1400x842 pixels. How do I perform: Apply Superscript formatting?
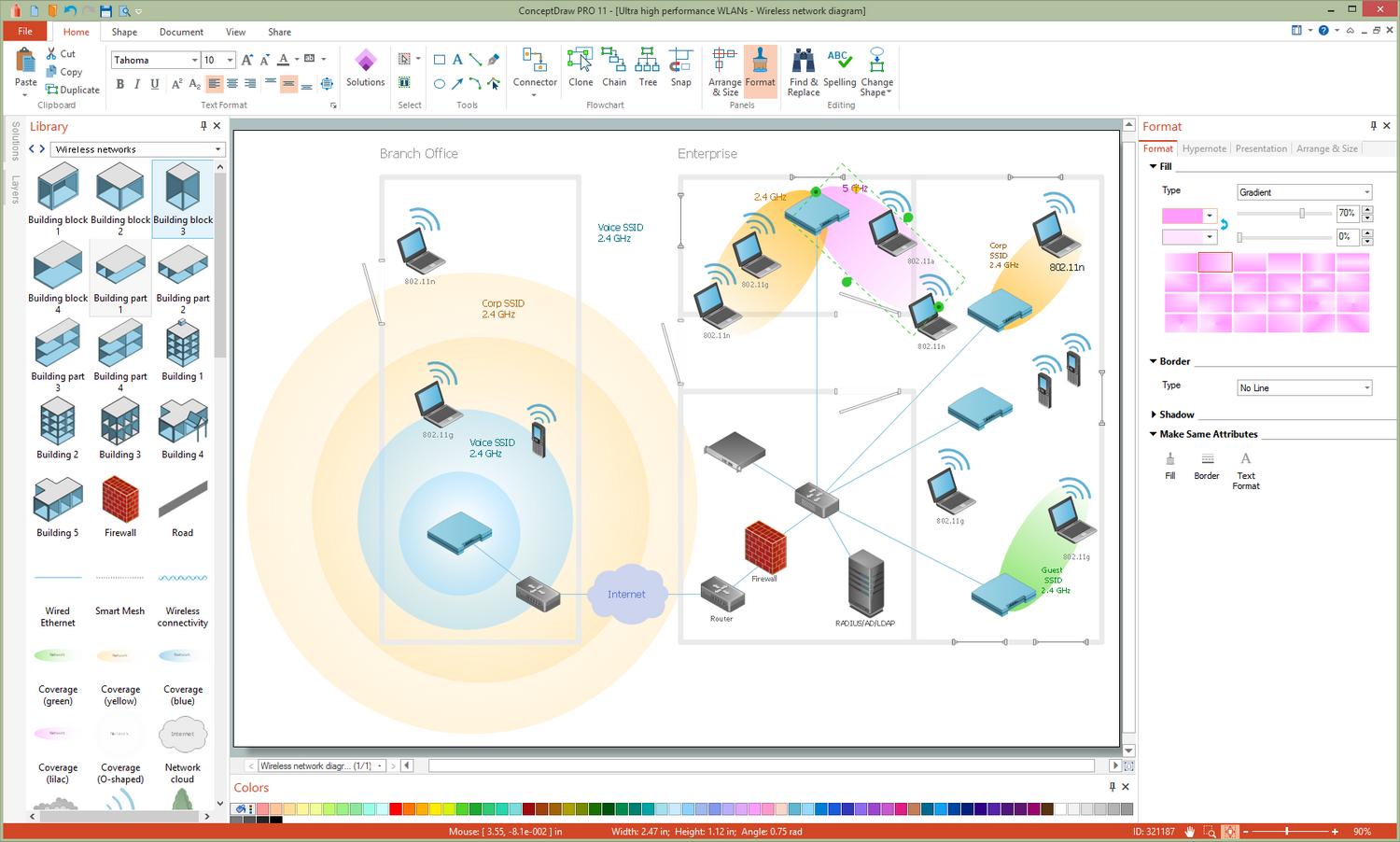(x=176, y=84)
